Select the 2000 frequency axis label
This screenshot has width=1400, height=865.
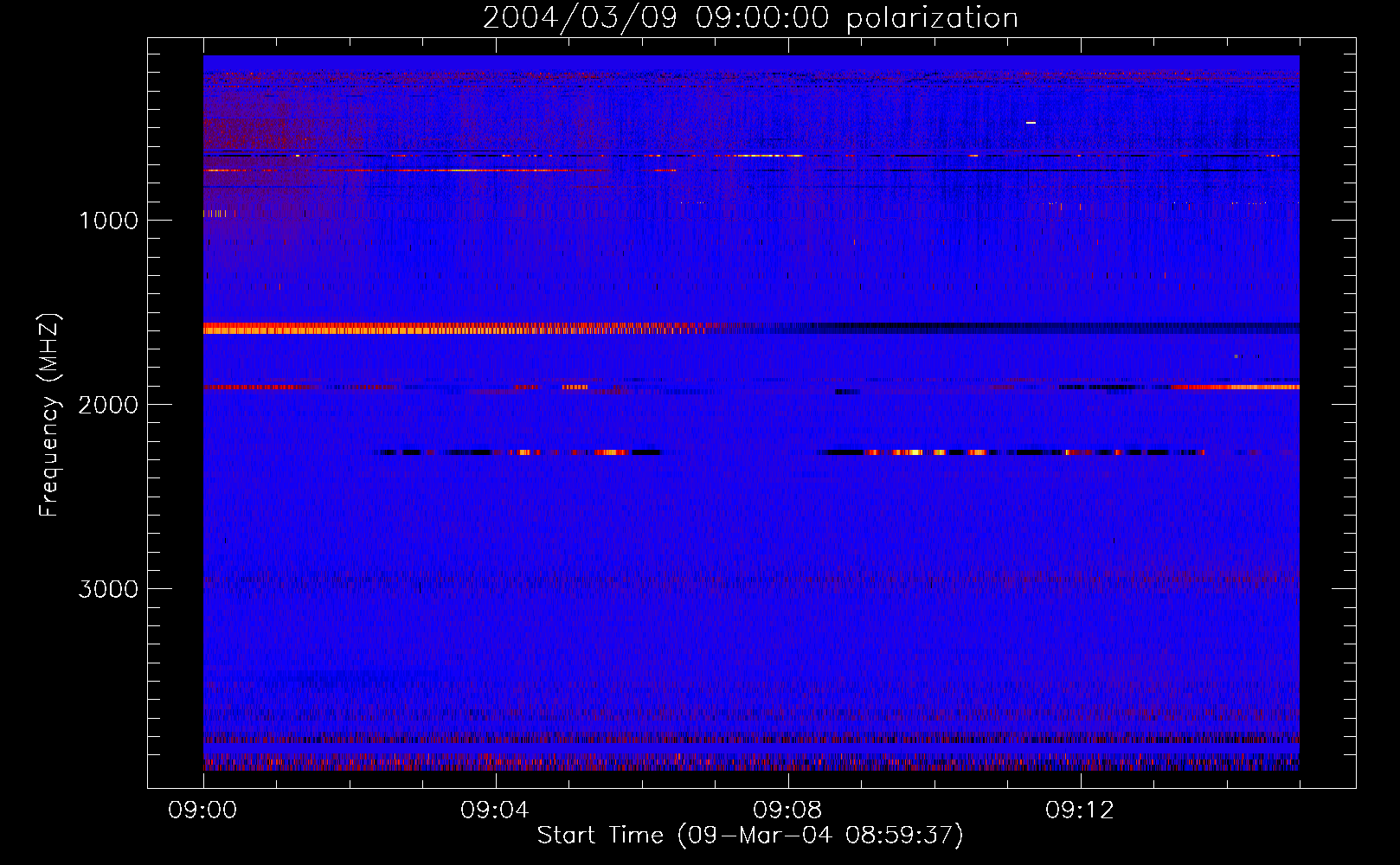click(x=108, y=405)
